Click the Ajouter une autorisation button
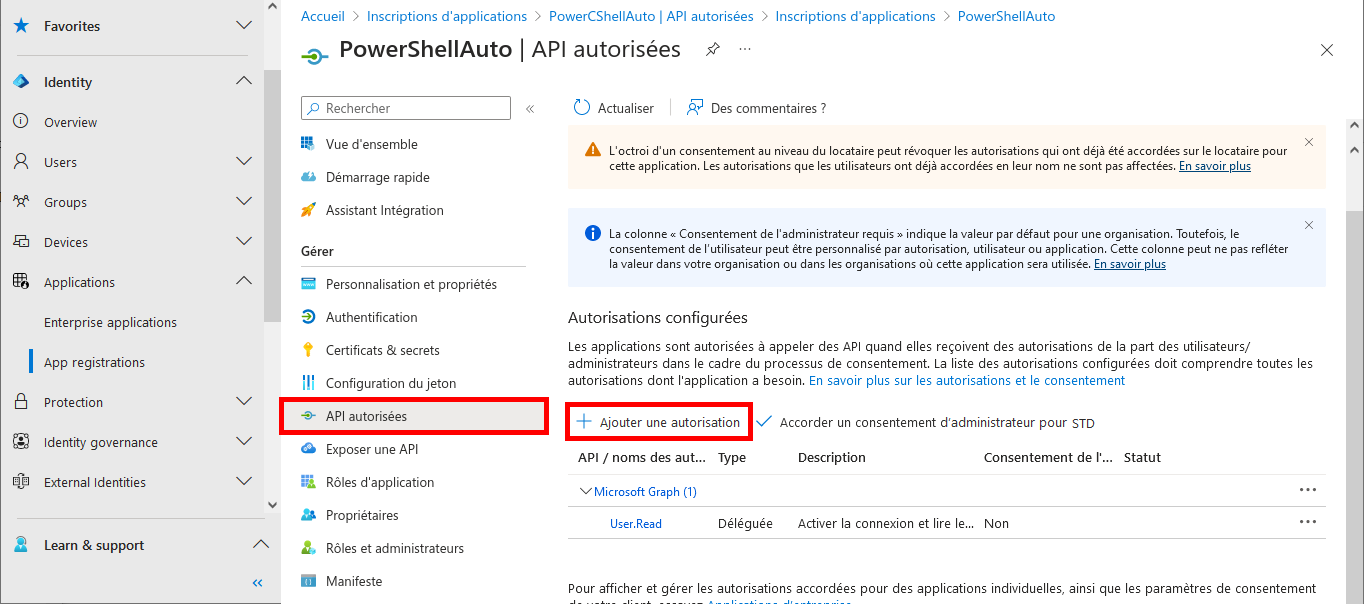The image size is (1364, 604). (x=657, y=421)
